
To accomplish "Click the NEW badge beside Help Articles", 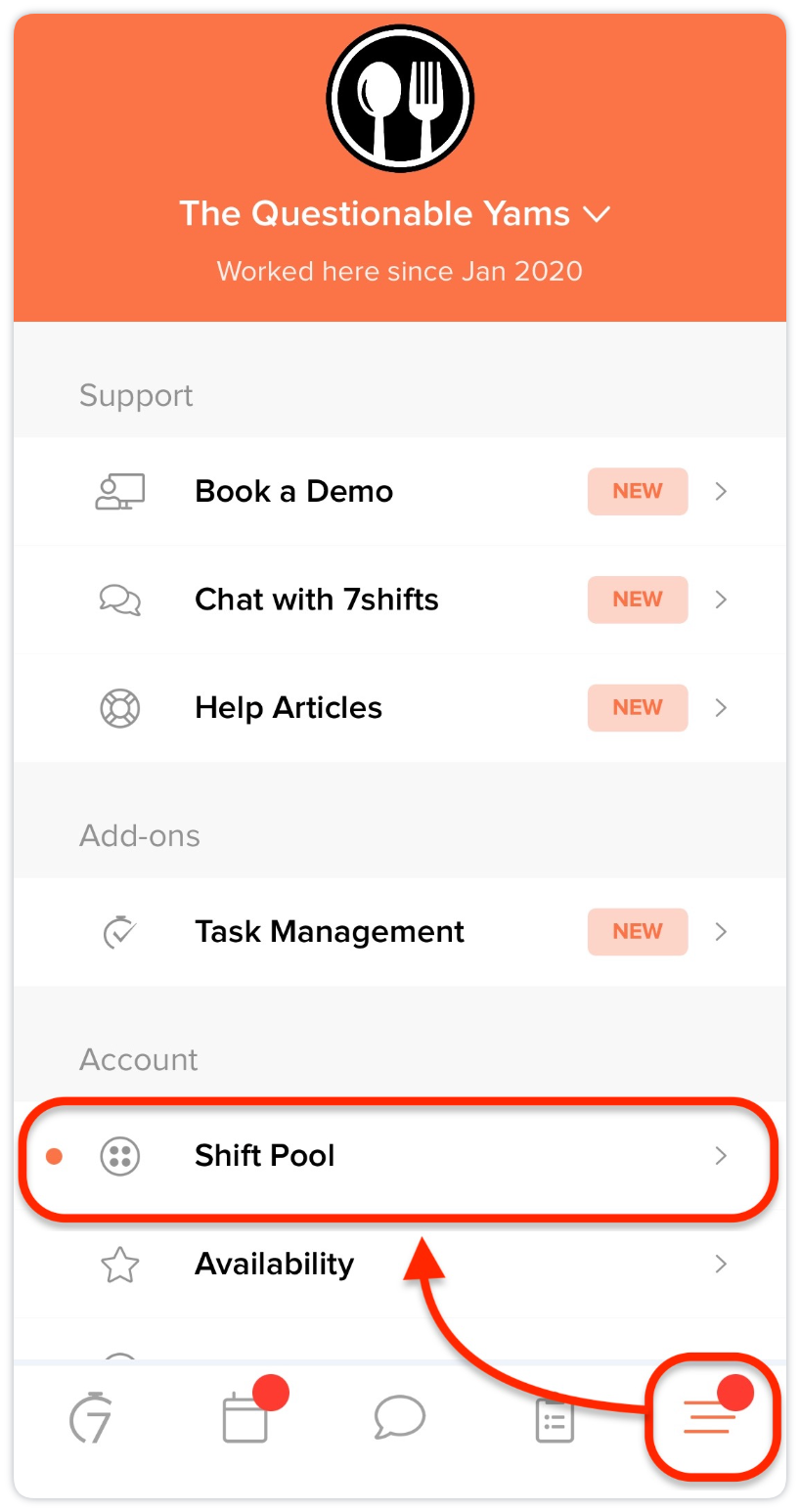I will click(638, 707).
